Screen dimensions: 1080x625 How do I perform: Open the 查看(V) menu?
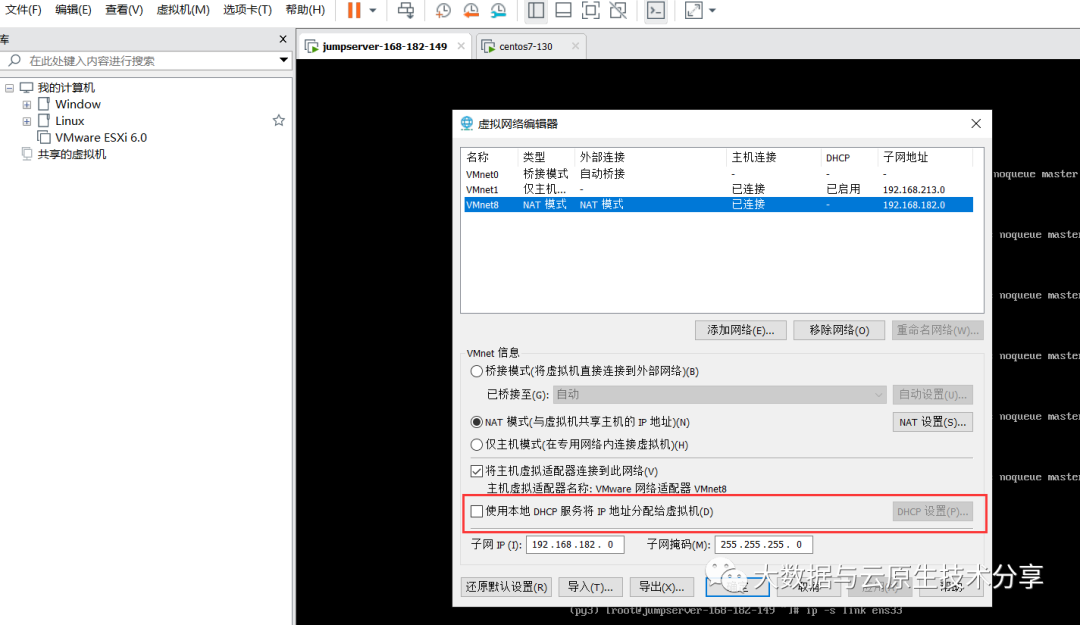click(x=124, y=10)
